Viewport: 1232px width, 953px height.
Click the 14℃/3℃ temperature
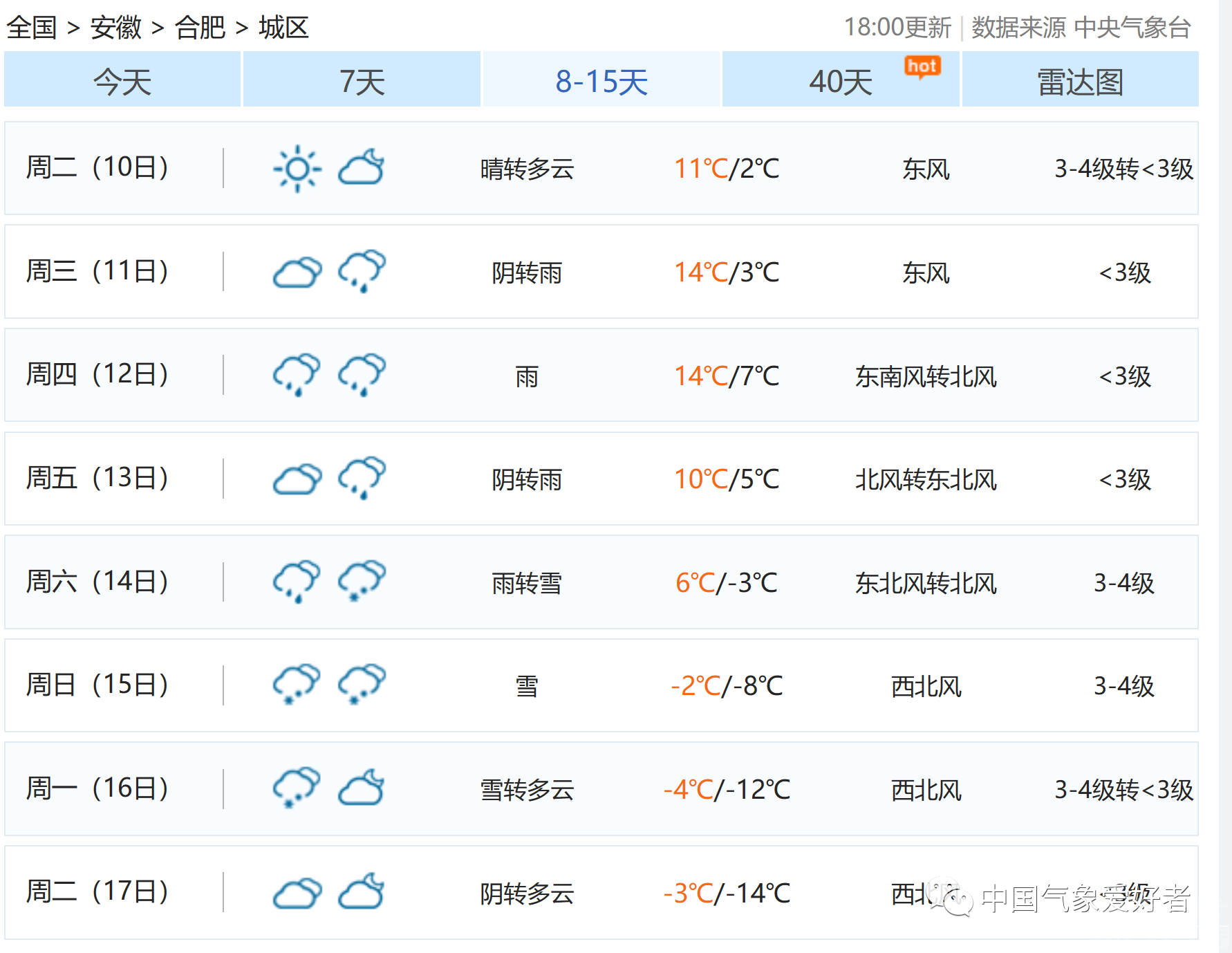tap(727, 272)
